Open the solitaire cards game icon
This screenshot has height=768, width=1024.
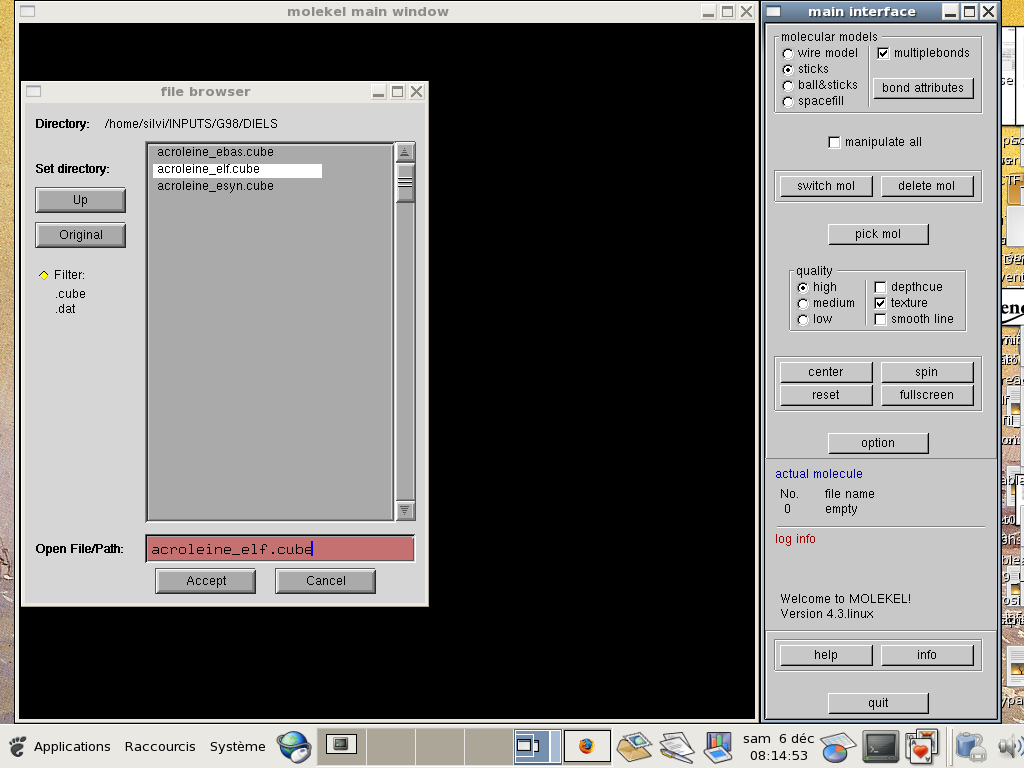click(x=921, y=746)
